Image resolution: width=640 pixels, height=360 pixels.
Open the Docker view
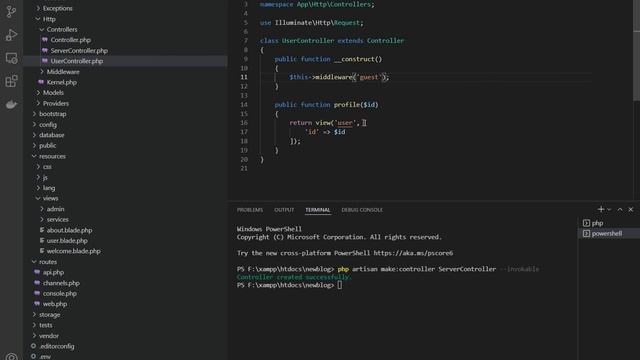11,104
